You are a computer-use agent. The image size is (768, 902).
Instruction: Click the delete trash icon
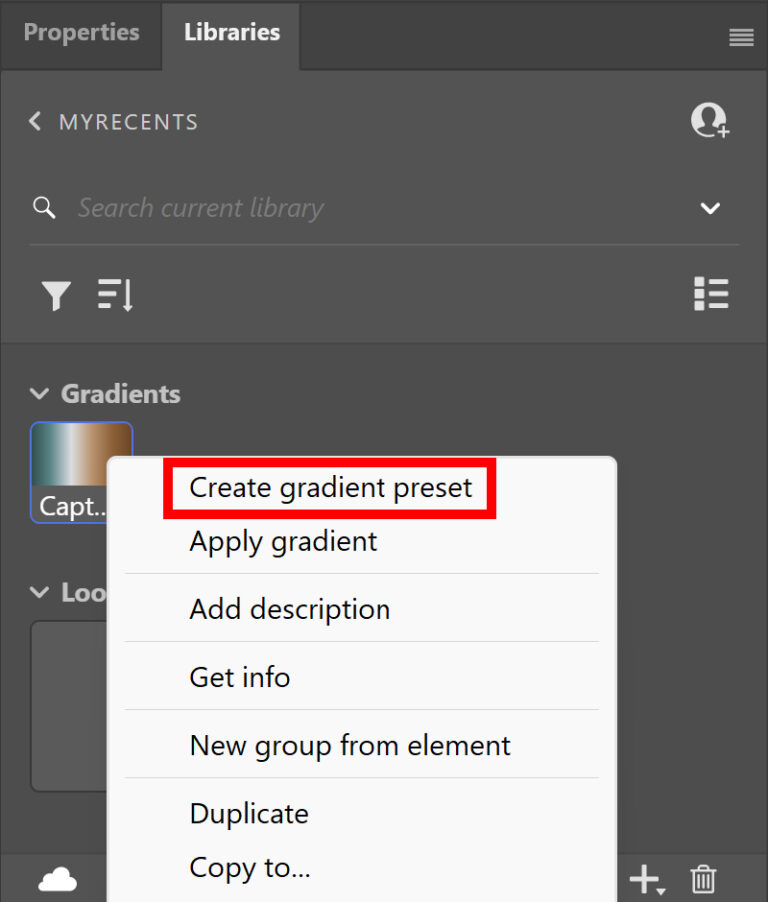(x=703, y=877)
